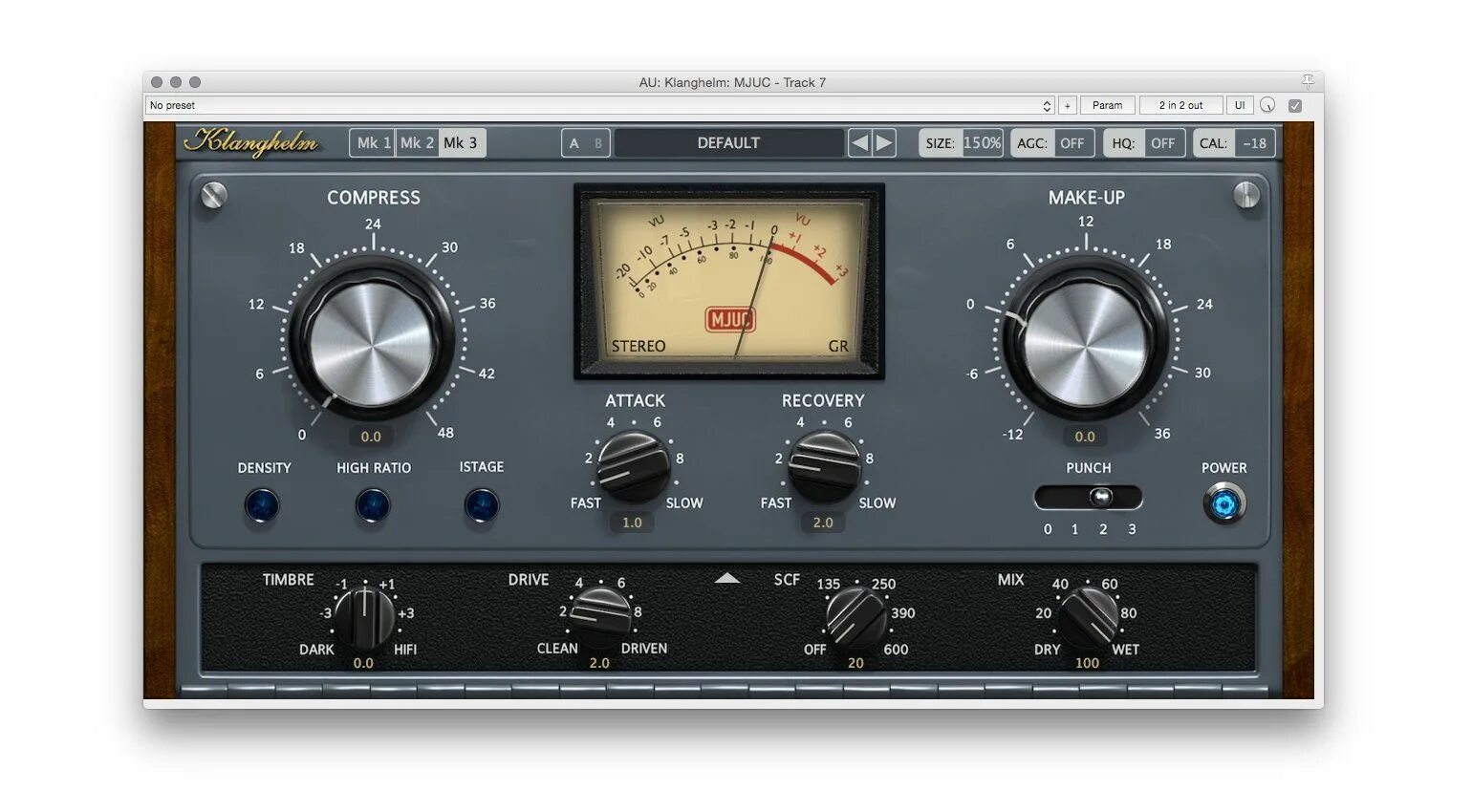Screen dimensions: 1472x812
Task: Click the OFF label near SCF
Action: [x=814, y=650]
